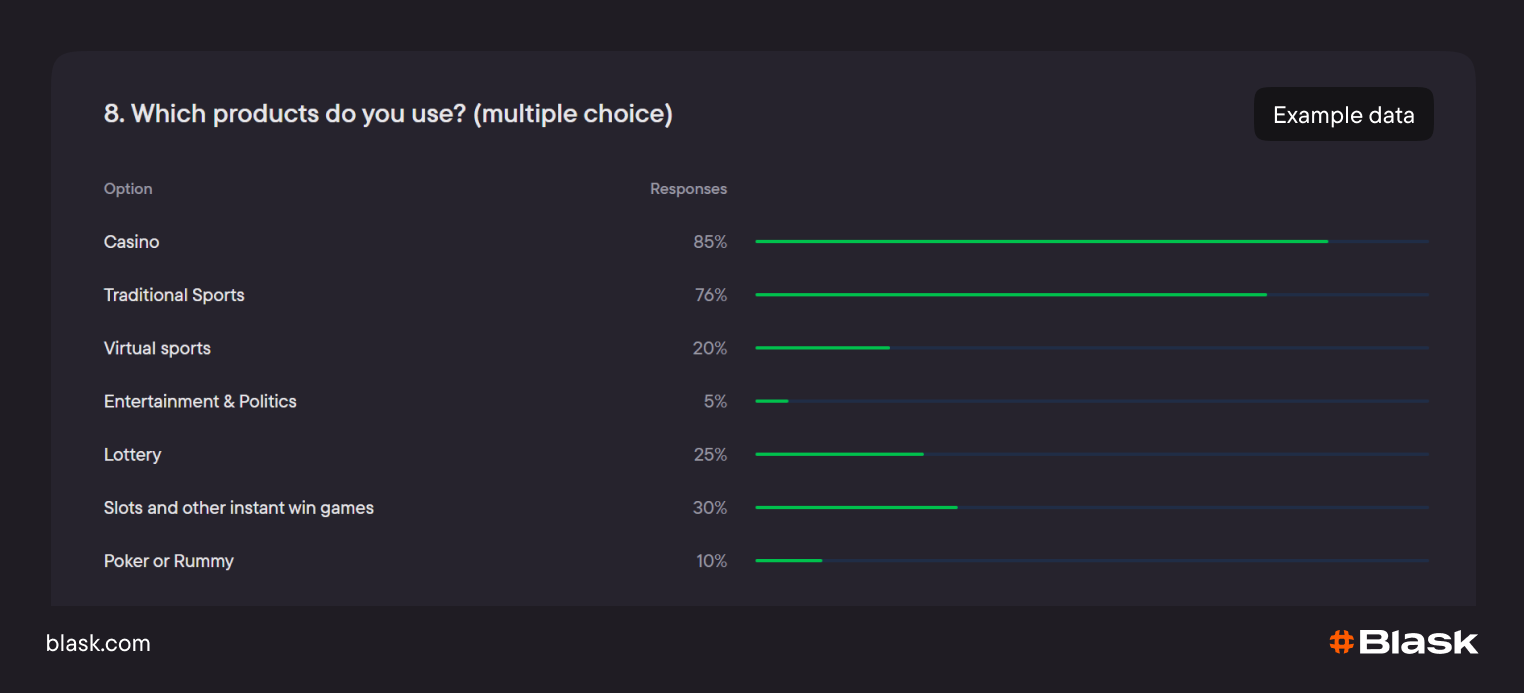This screenshot has height=693, width=1524.
Task: Click the Lottery progress bar
Action: (839, 454)
